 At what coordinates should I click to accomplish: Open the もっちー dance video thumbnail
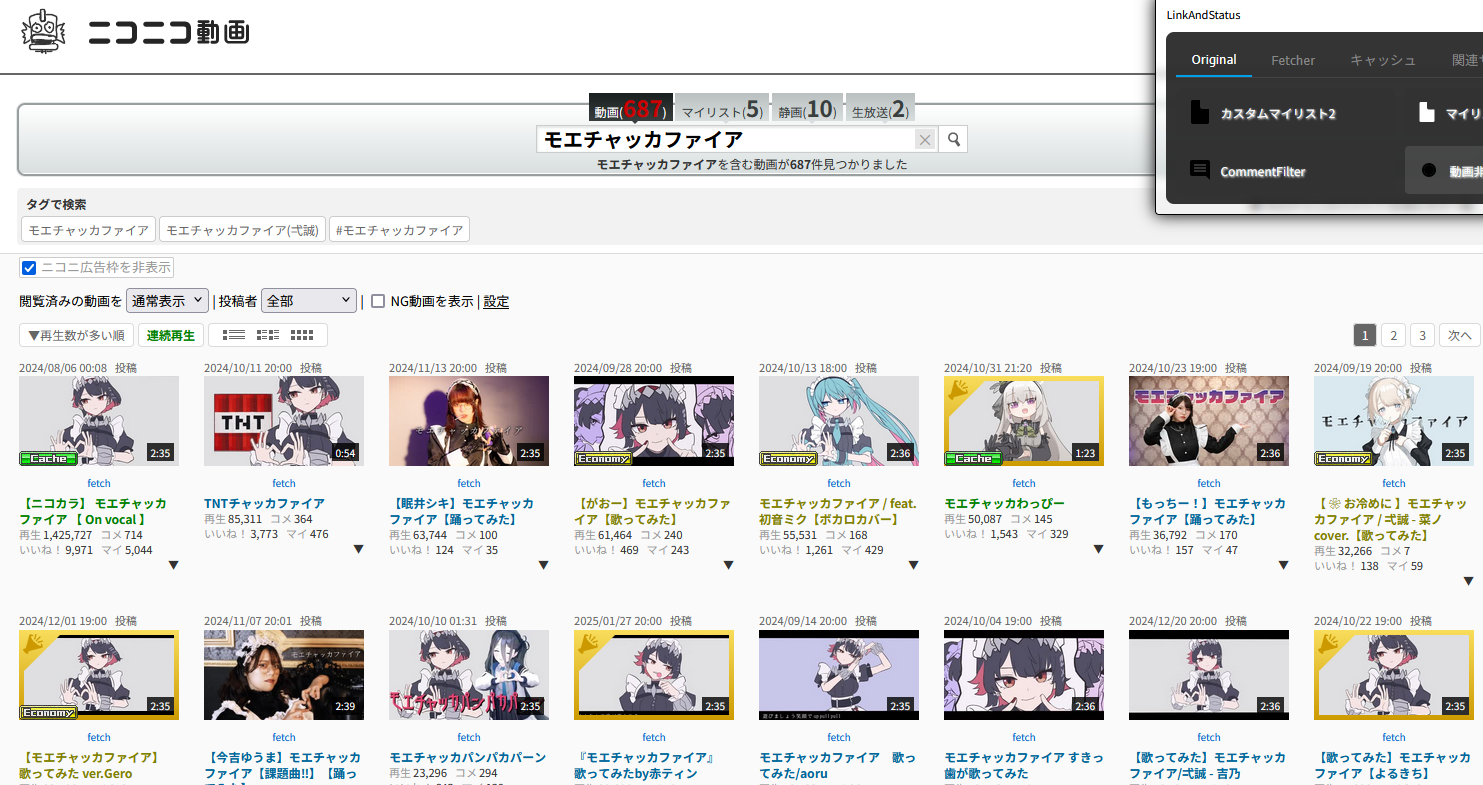[x=1209, y=421]
